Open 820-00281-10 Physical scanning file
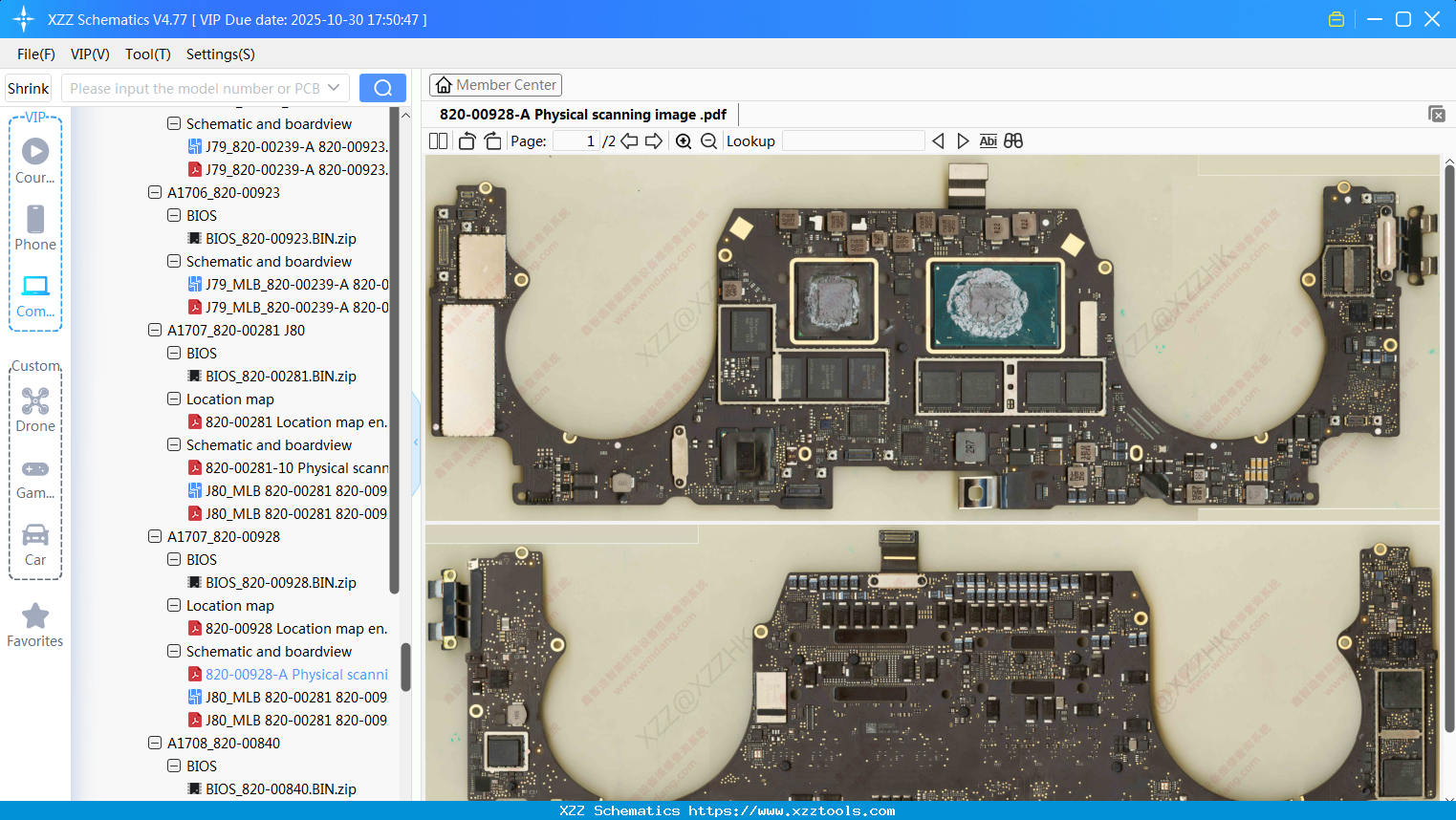 296,468
